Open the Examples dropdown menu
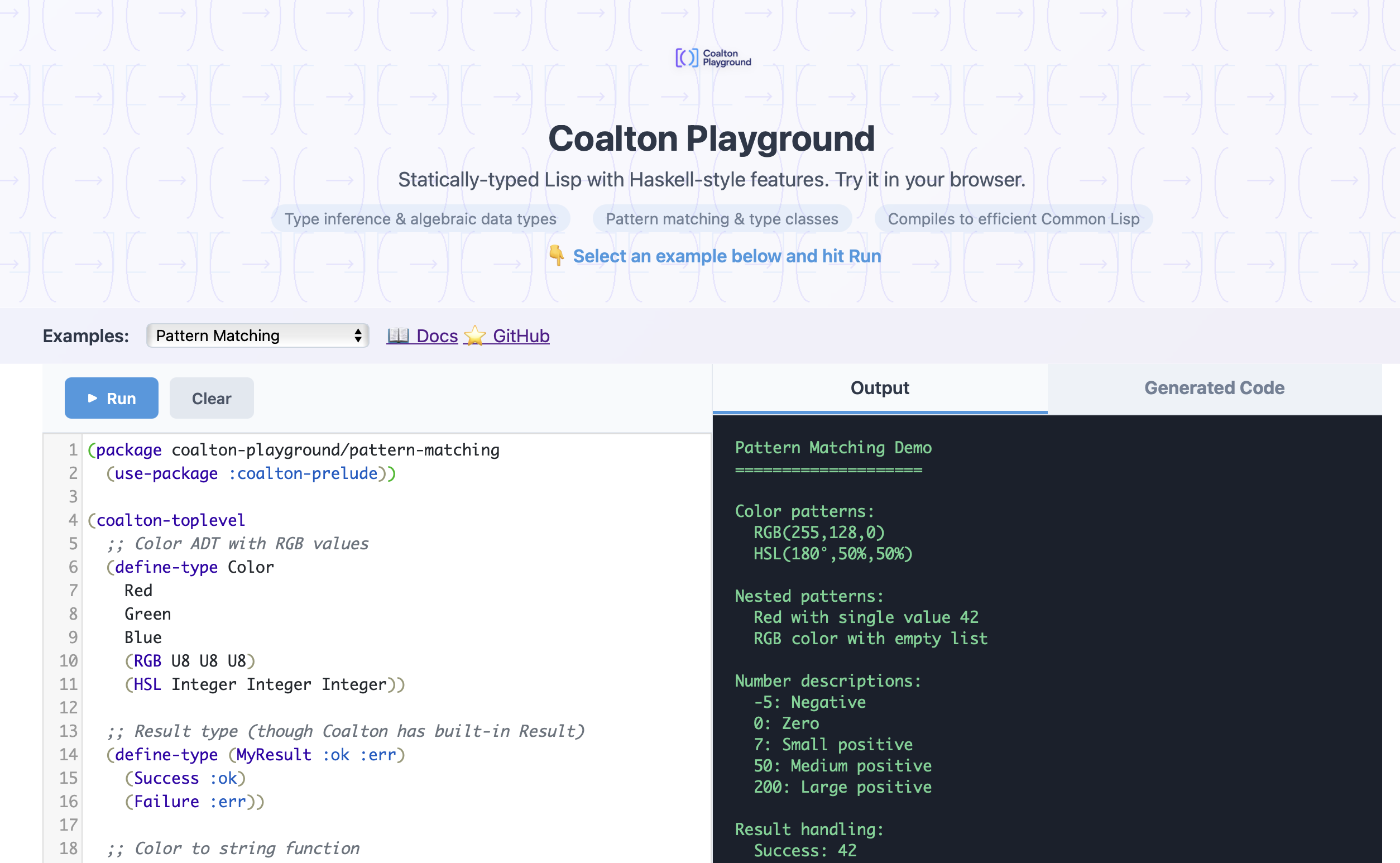 pyautogui.click(x=257, y=335)
